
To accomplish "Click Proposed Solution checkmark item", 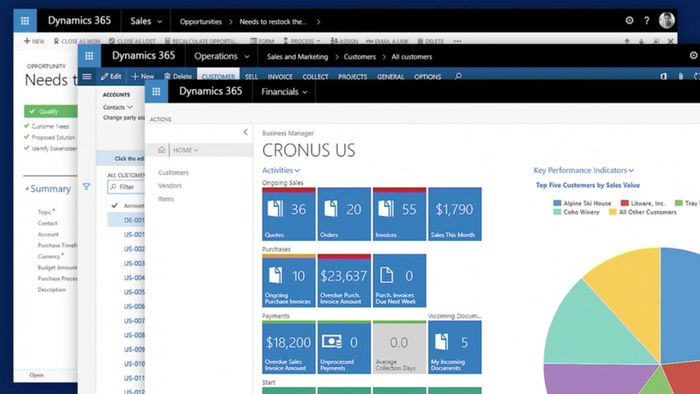I will click(x=50, y=137).
